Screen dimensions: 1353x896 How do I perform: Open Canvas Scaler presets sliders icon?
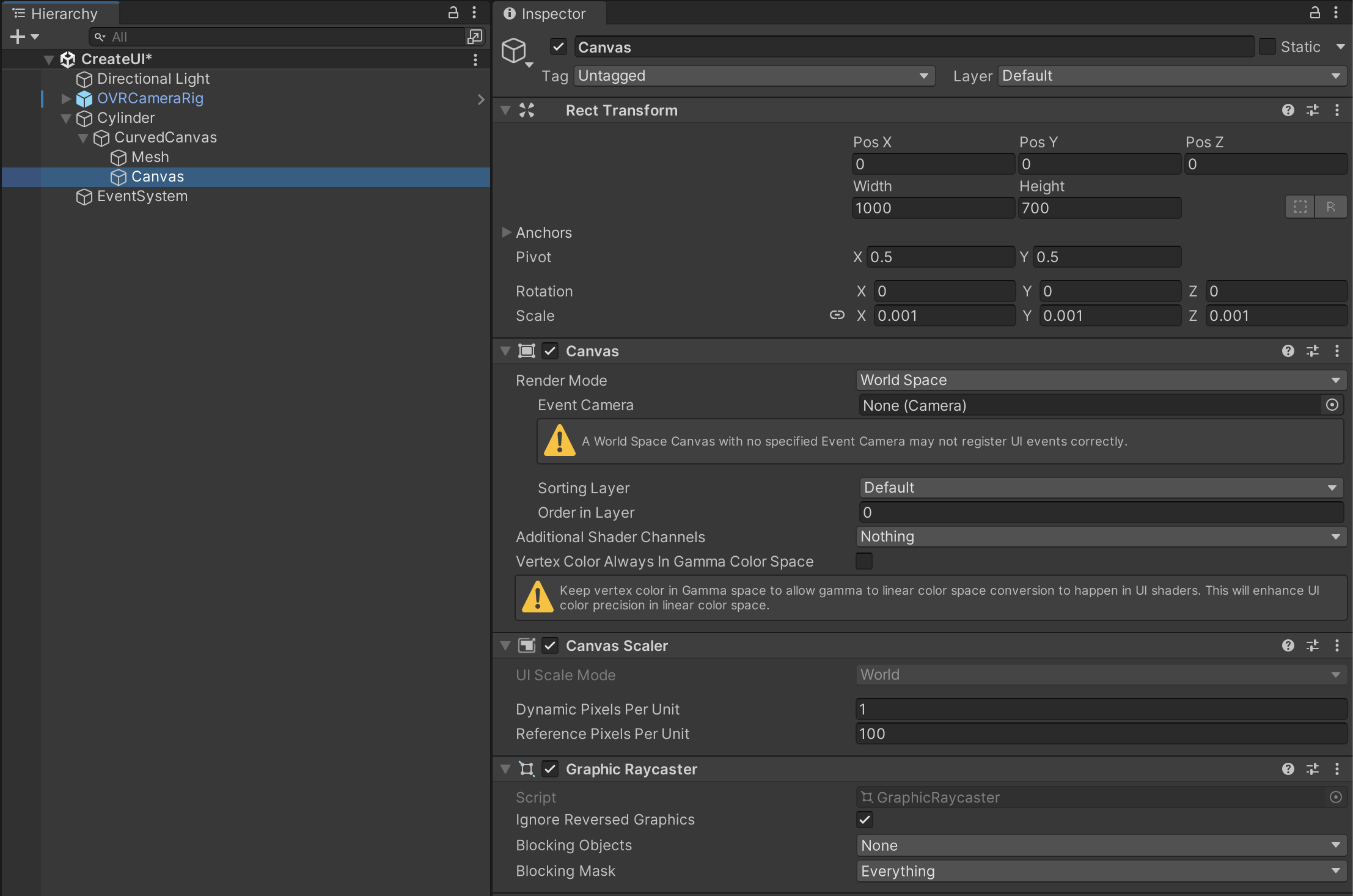coord(1312,645)
